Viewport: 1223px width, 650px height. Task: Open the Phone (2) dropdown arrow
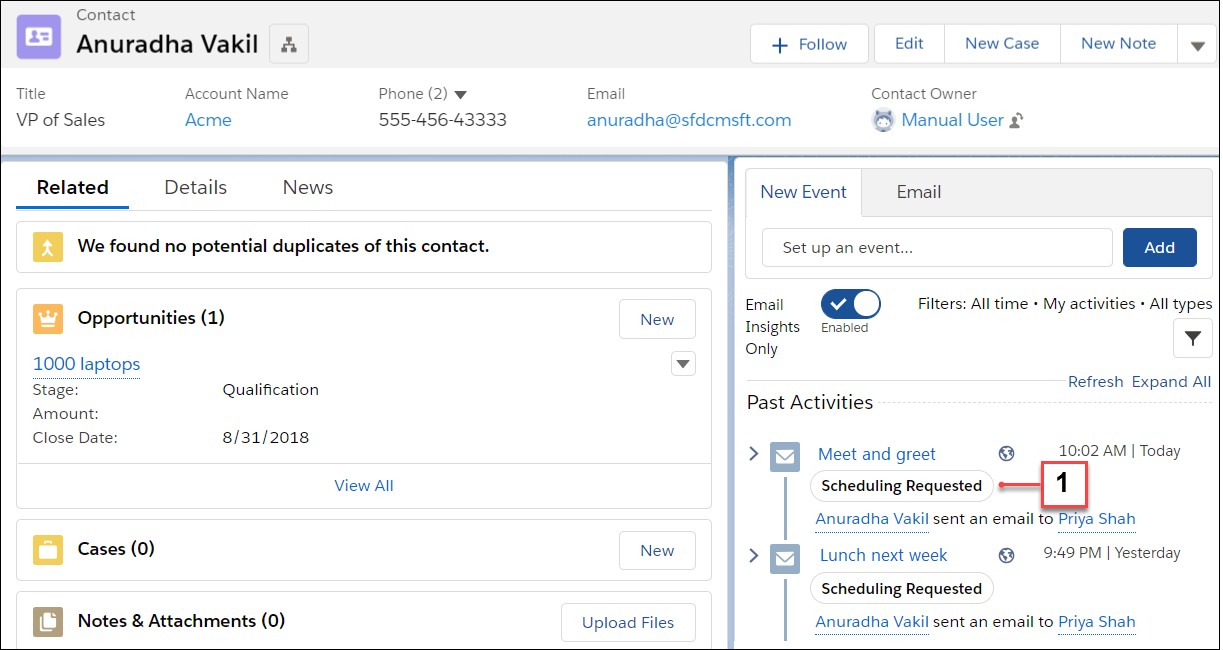461,95
